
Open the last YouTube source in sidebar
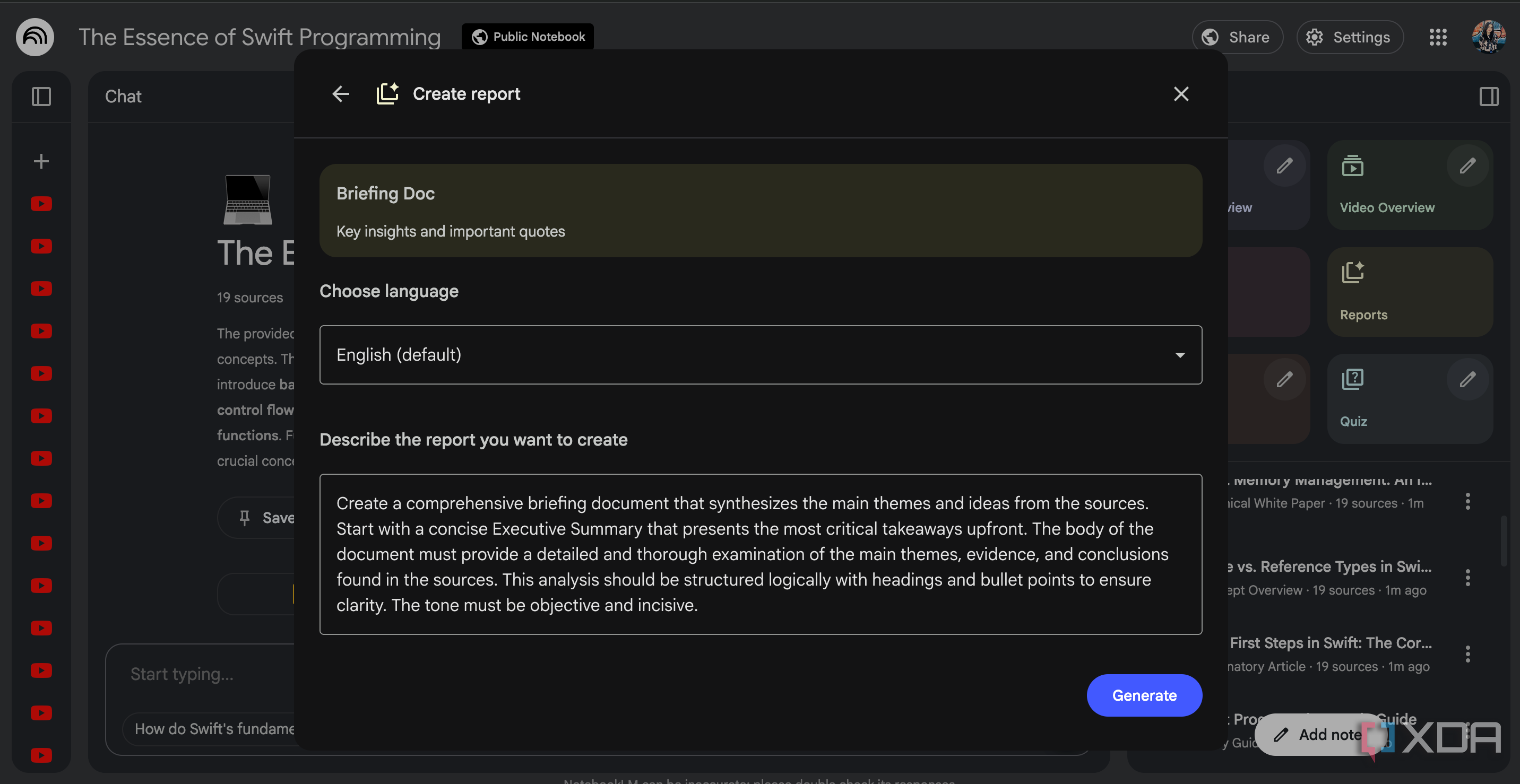pos(41,755)
